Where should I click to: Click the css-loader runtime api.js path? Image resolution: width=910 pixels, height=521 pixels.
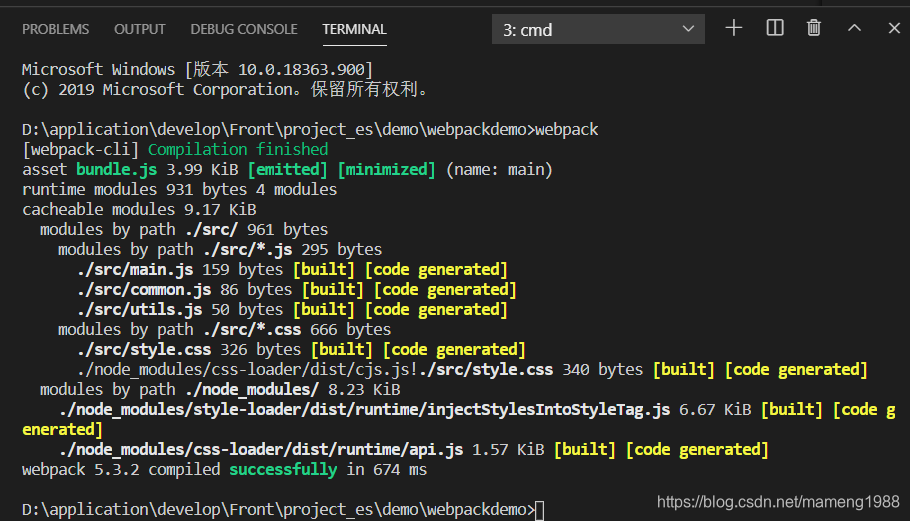point(261,450)
